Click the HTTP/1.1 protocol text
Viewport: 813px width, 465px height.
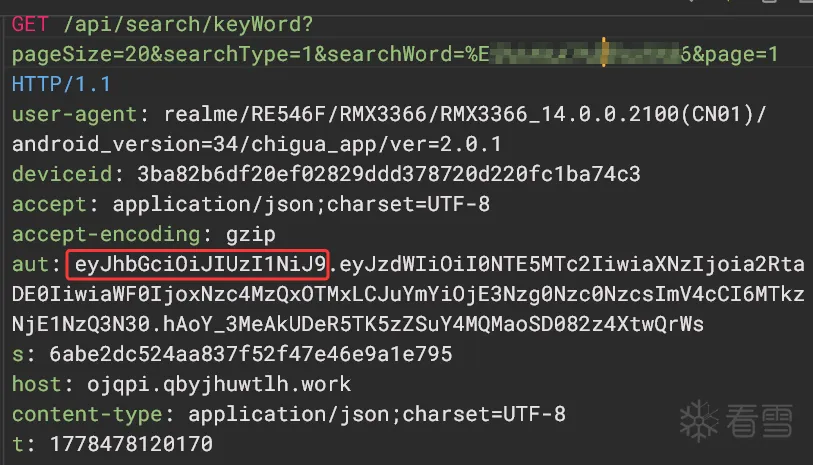click(61, 84)
